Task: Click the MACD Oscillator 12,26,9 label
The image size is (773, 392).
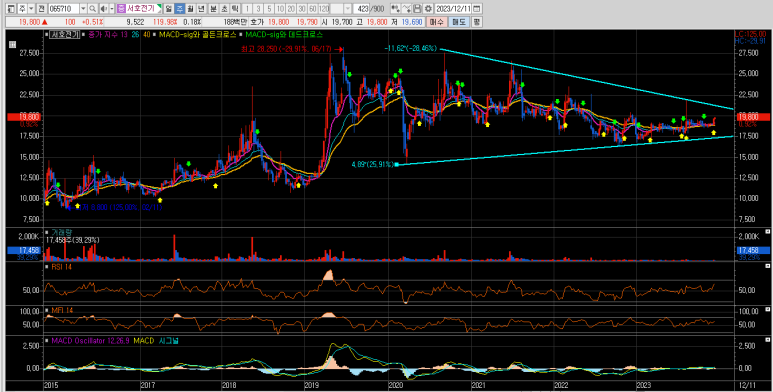Action: click(91, 341)
